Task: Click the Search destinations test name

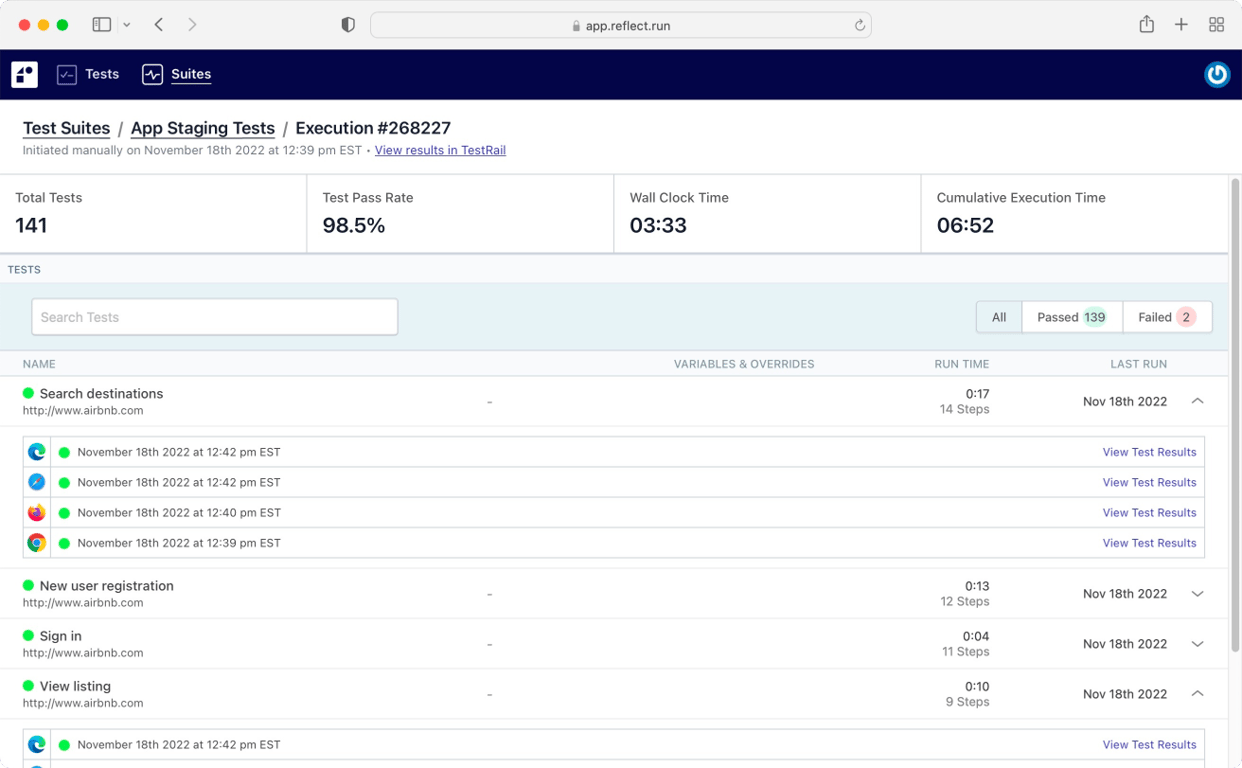Action: click(x=101, y=393)
